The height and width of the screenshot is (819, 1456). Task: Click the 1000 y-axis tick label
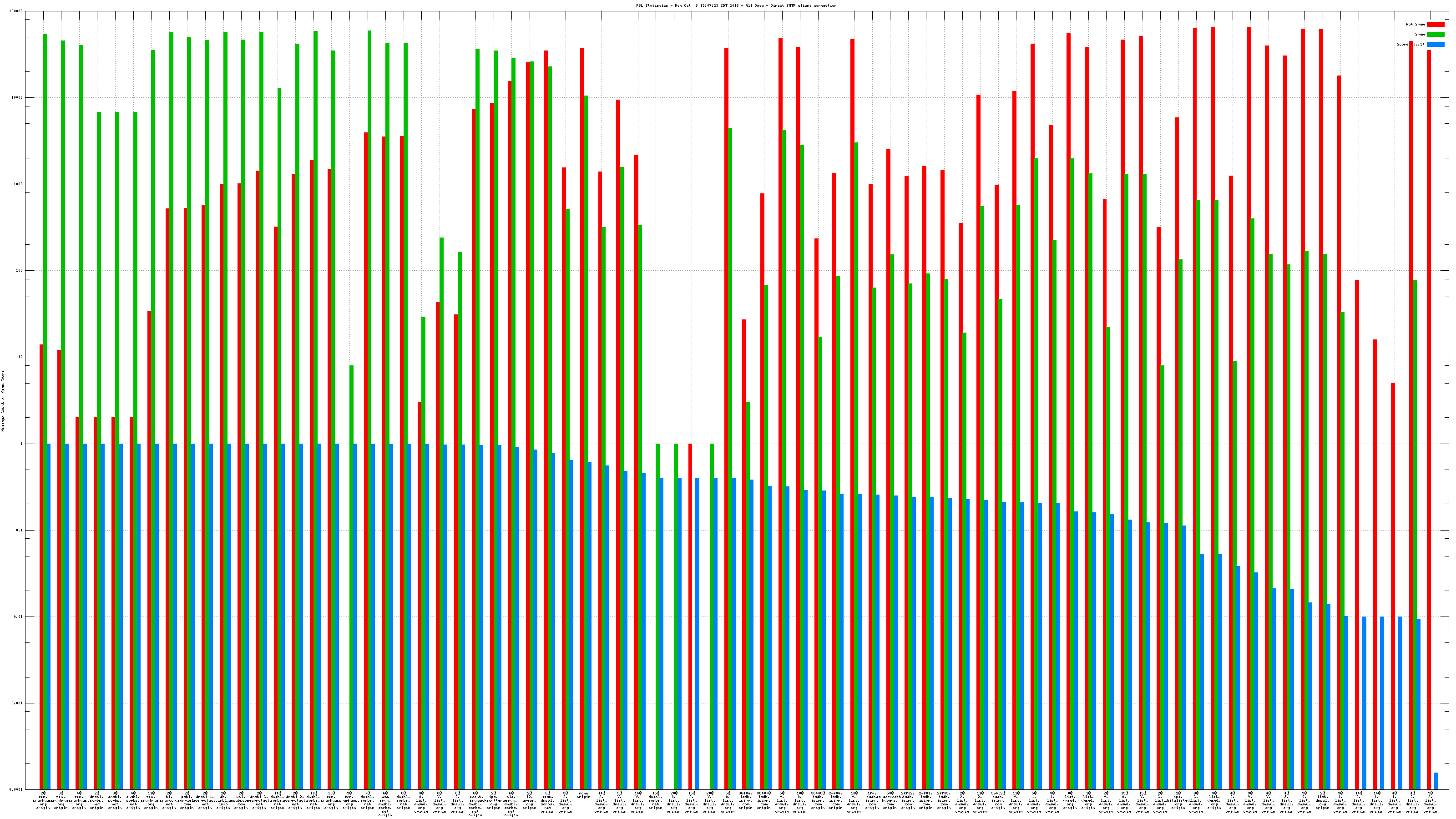click(x=19, y=184)
